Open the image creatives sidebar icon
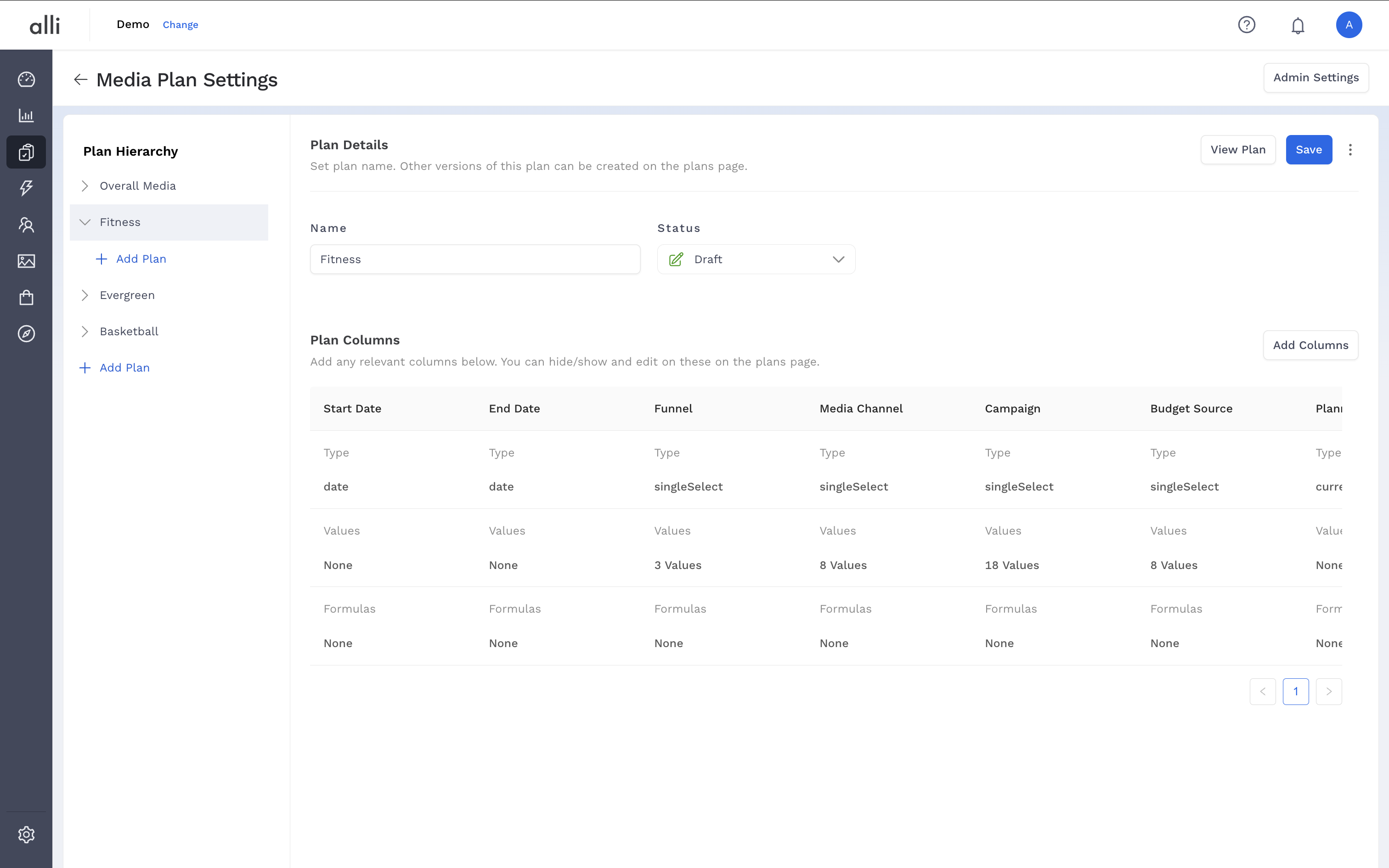The width and height of the screenshot is (1389, 868). (x=26, y=261)
